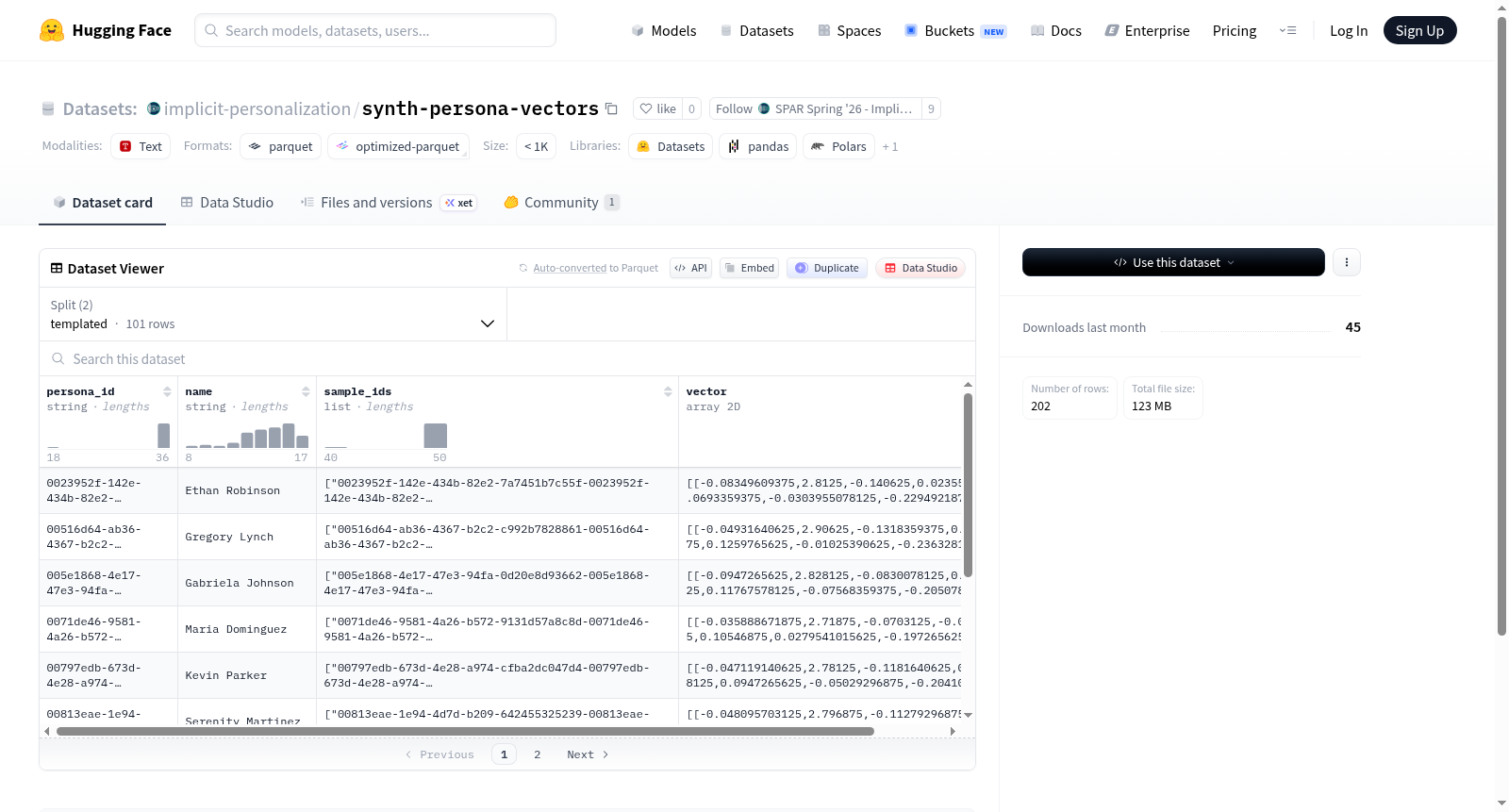Viewport: 1509px width, 812px height.
Task: Open the Community tab
Action: pyautogui.click(x=561, y=202)
